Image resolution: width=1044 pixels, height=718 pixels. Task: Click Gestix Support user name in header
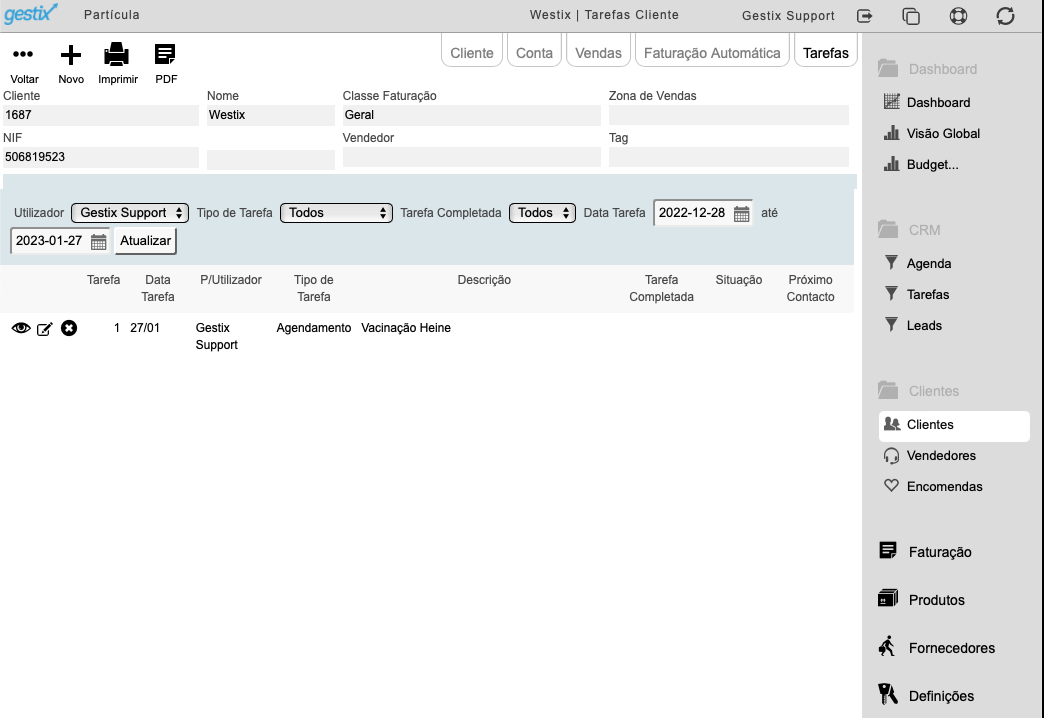pyautogui.click(x=788, y=16)
